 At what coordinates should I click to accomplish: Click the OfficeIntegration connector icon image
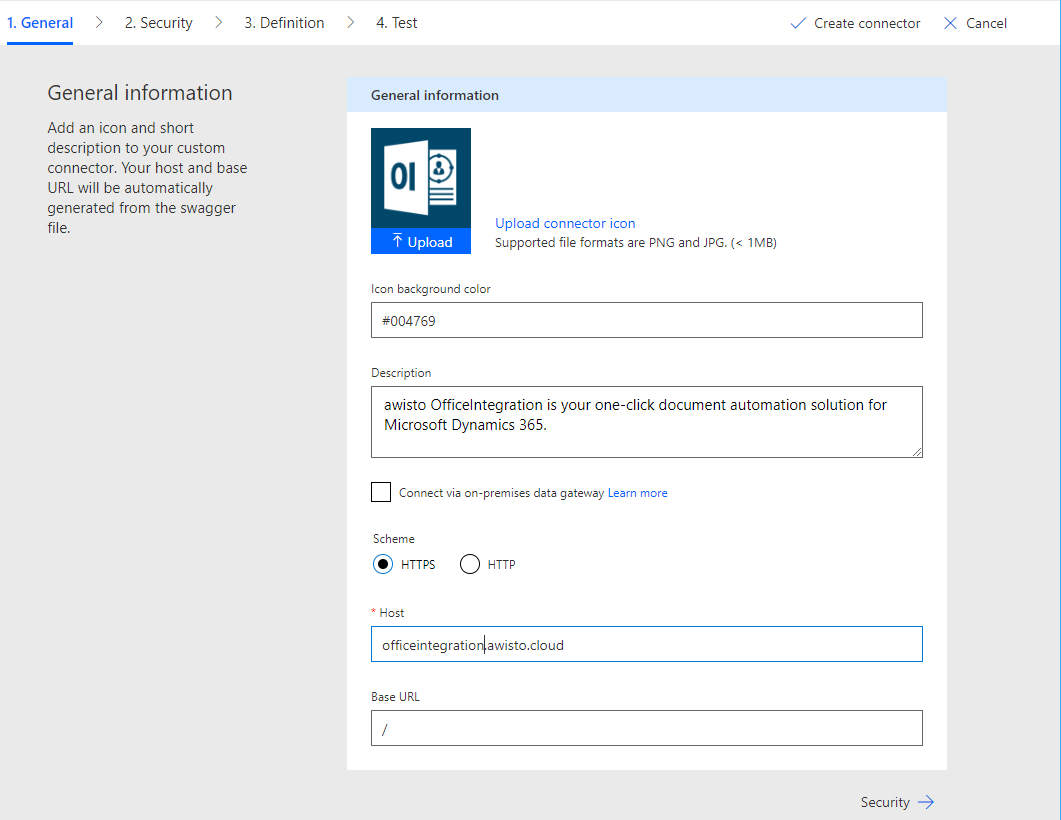[x=421, y=178]
